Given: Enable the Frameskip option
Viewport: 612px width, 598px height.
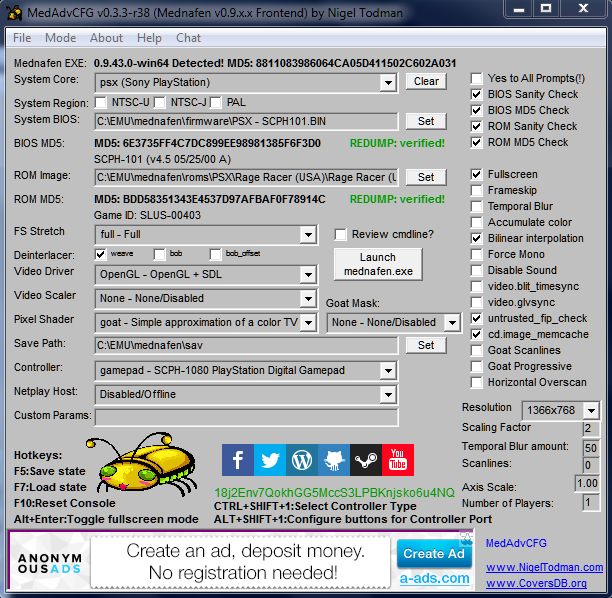Looking at the screenshot, I should click(x=476, y=190).
